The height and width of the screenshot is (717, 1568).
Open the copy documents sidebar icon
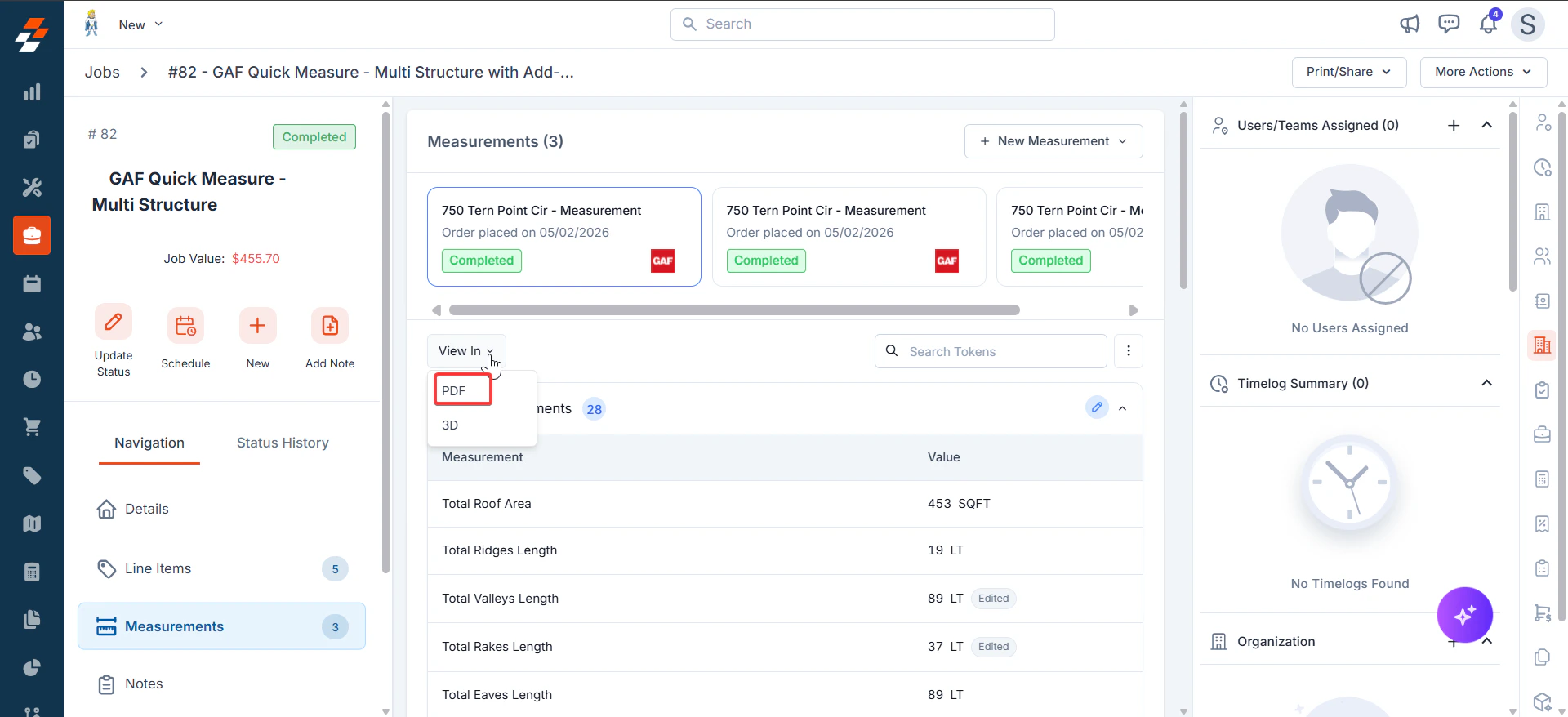32,619
